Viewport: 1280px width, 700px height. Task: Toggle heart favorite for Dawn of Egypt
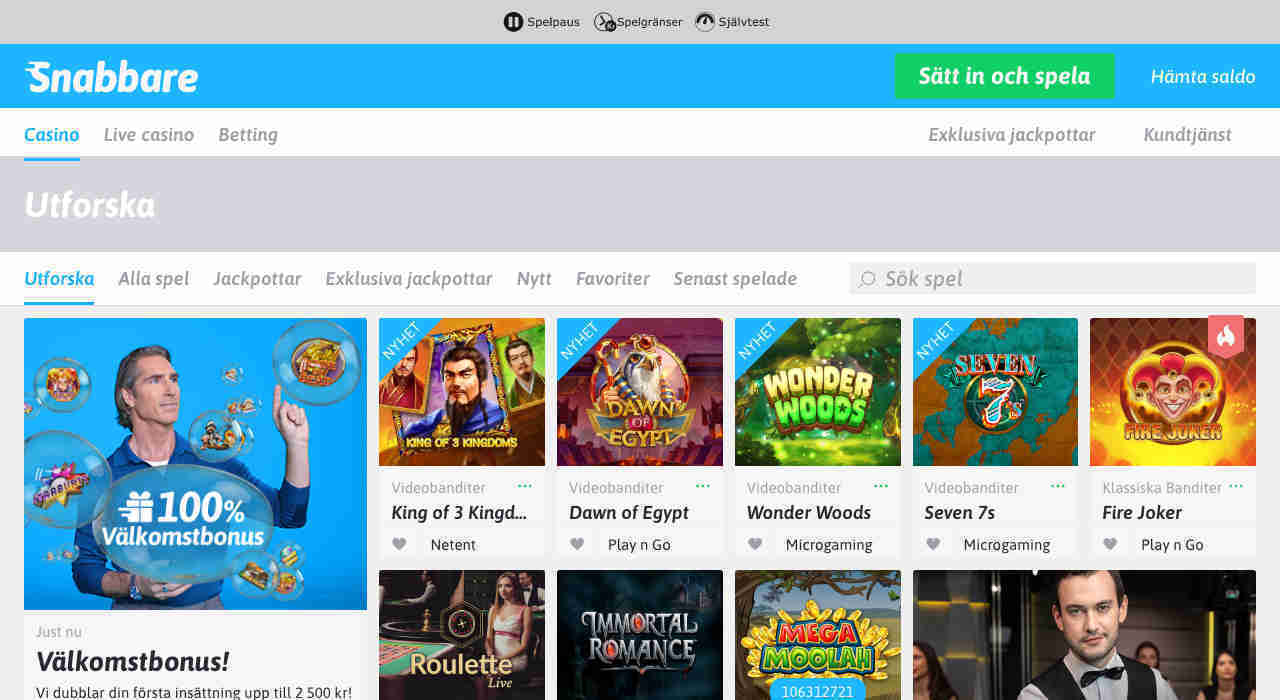[x=577, y=545]
